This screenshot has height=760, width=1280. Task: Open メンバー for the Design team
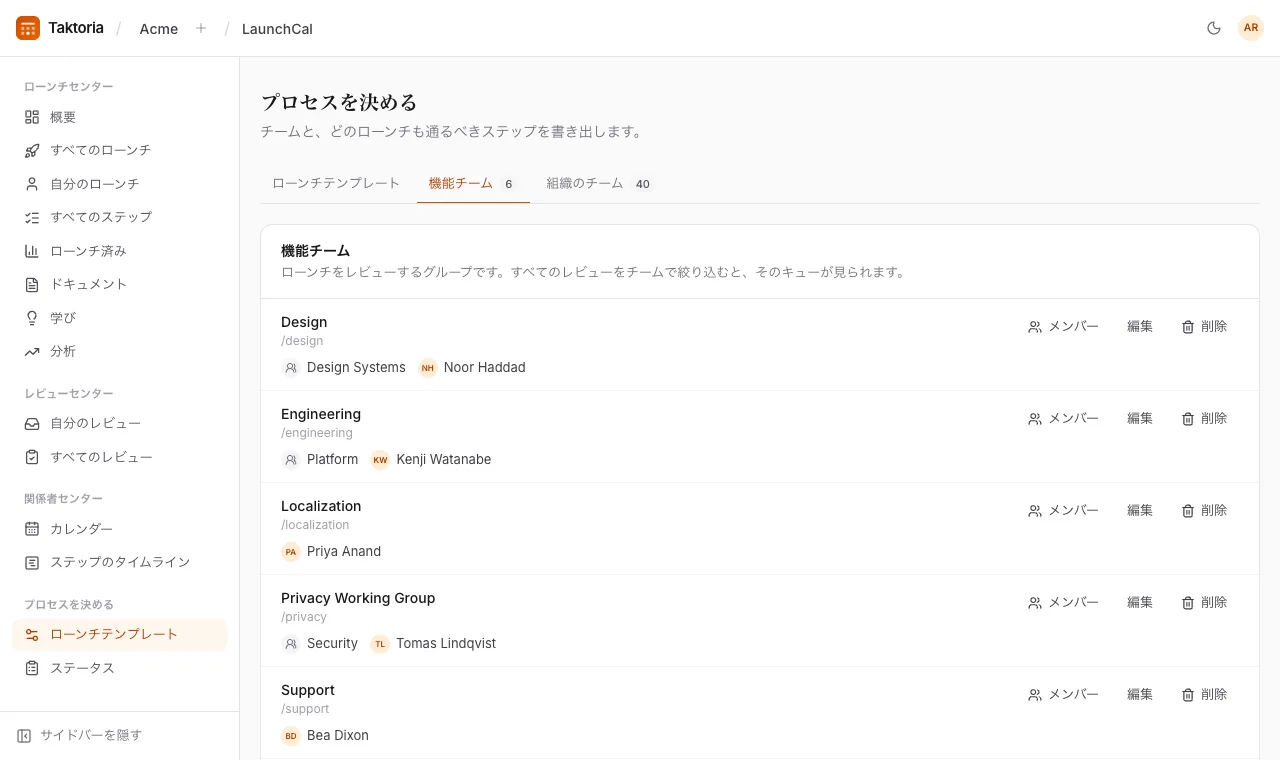[1063, 326]
